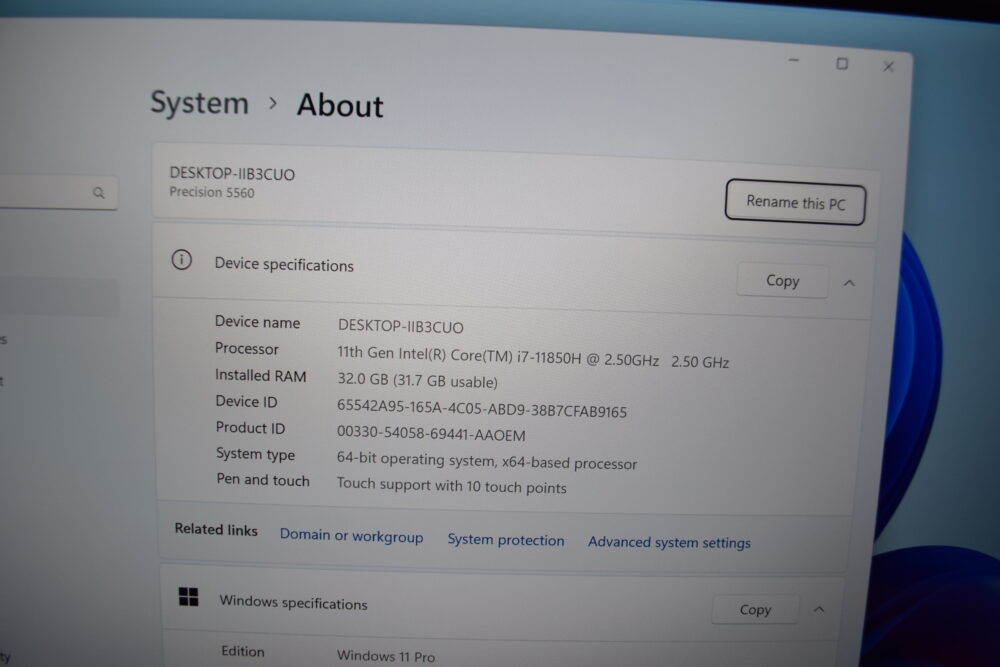The width and height of the screenshot is (1000, 667).
Task: Click the Device name value DESKTOP-IIB3CUO
Action: pos(401,326)
